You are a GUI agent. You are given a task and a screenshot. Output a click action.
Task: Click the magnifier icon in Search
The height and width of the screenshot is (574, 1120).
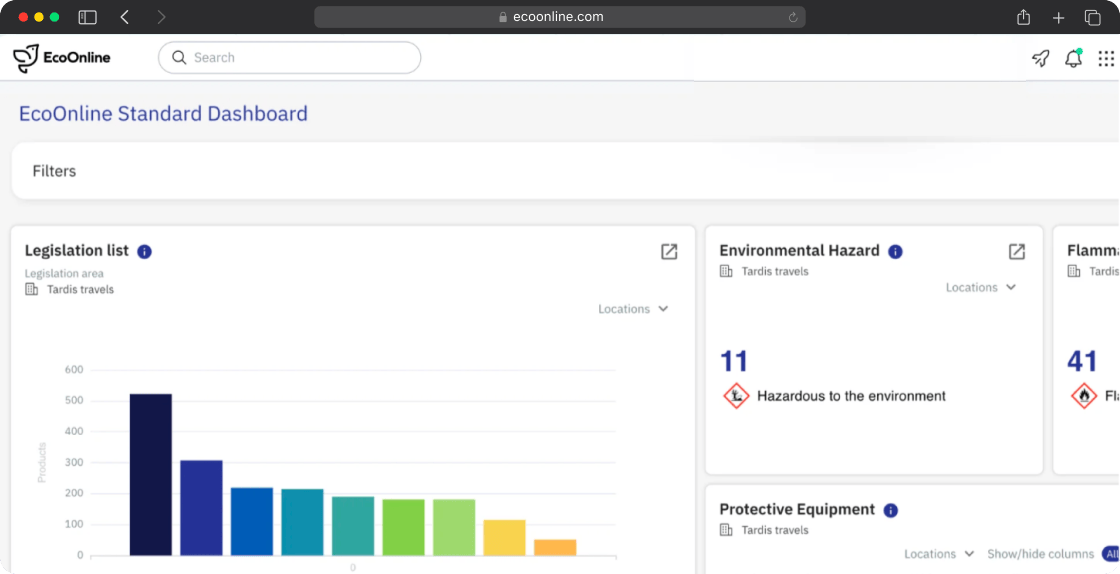[x=179, y=58]
